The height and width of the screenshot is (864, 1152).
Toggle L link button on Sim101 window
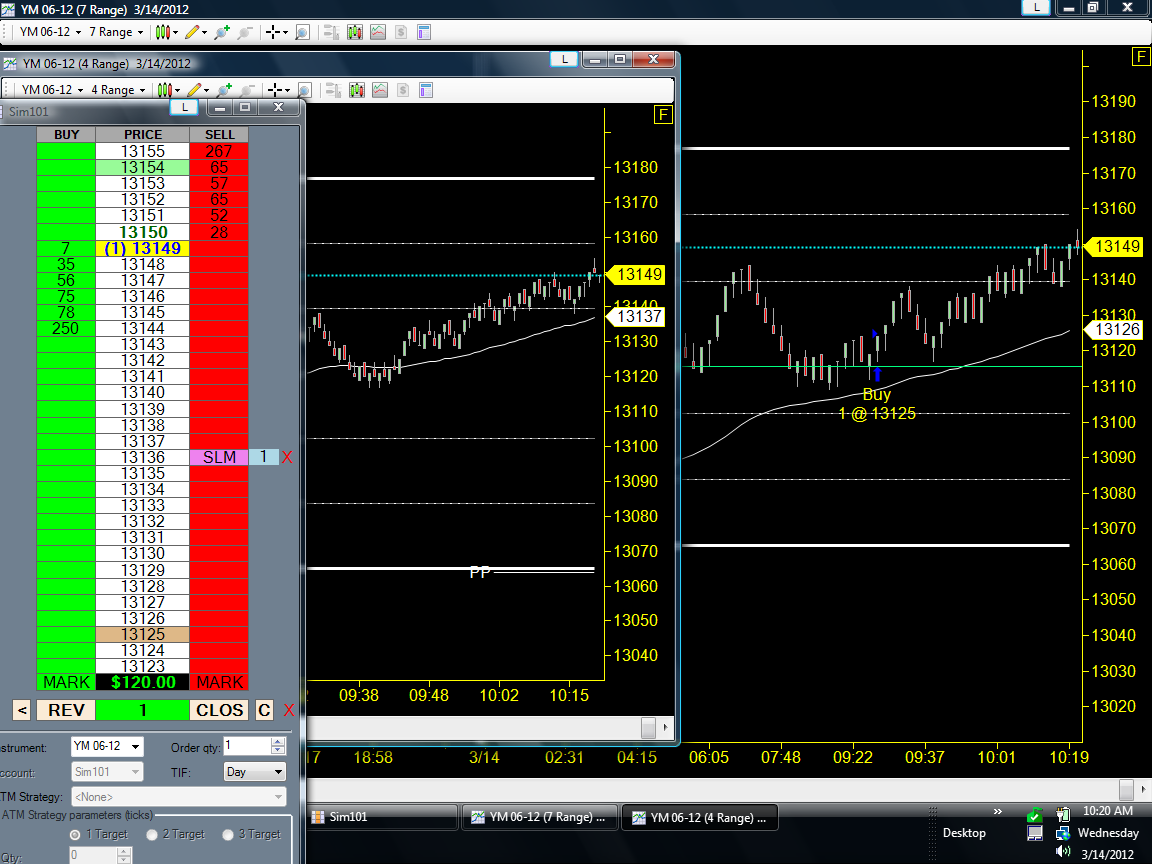pos(184,107)
